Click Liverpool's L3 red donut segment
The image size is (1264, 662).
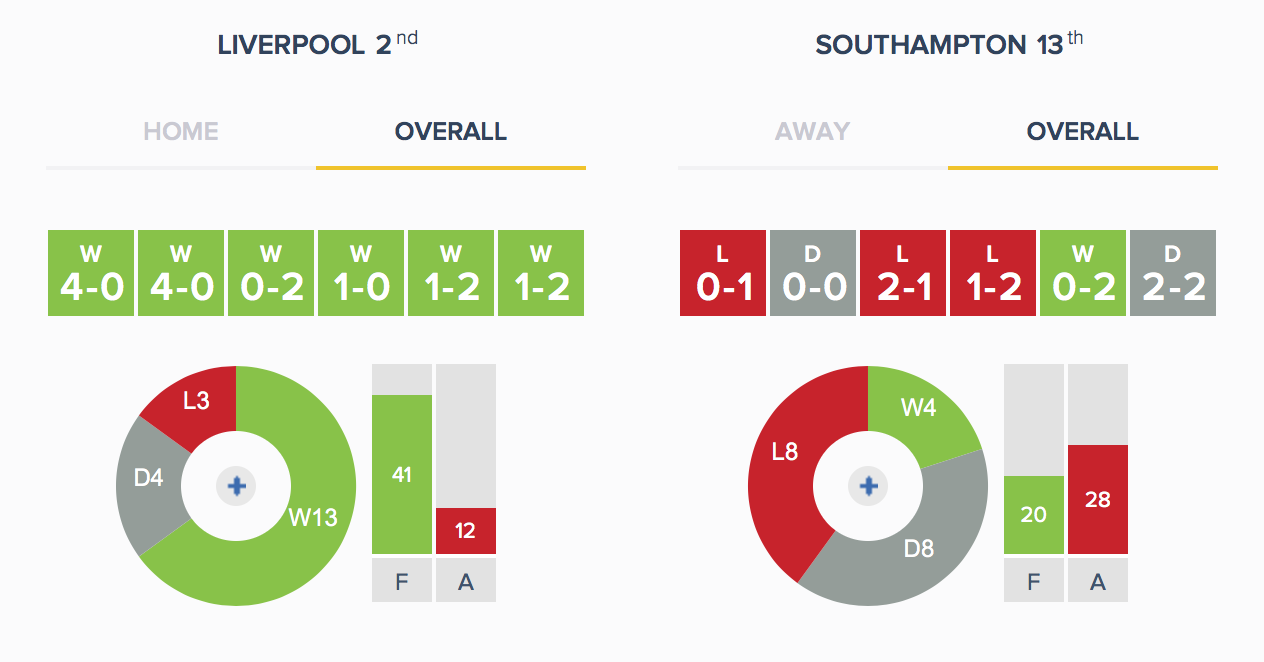(197, 402)
